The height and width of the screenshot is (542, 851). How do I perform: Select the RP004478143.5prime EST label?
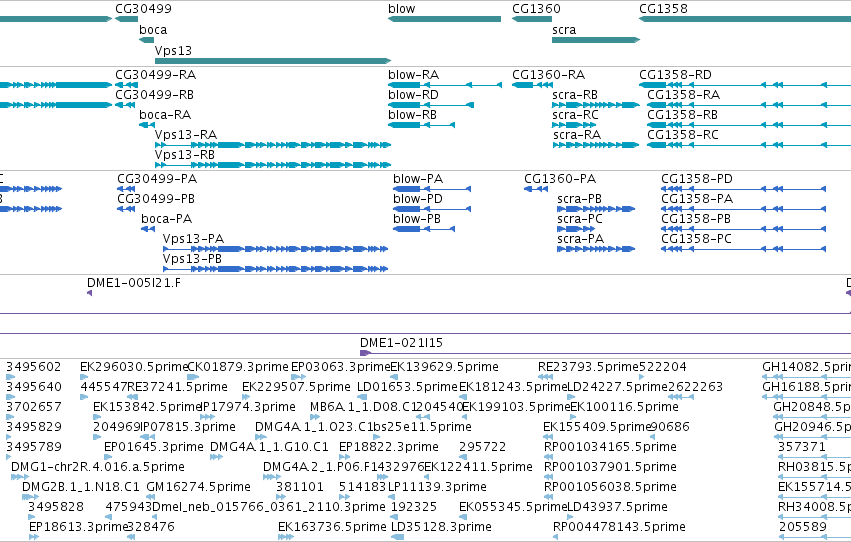(619, 527)
